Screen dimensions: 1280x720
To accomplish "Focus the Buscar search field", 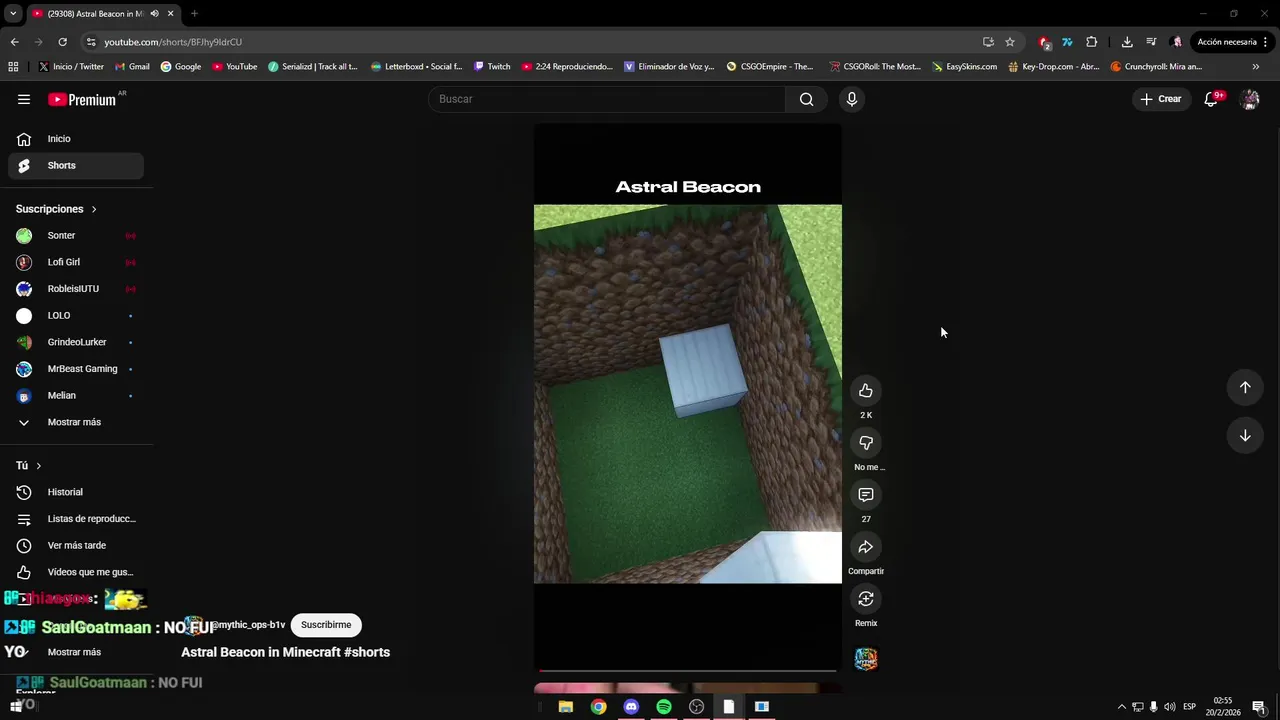I will click(x=608, y=99).
